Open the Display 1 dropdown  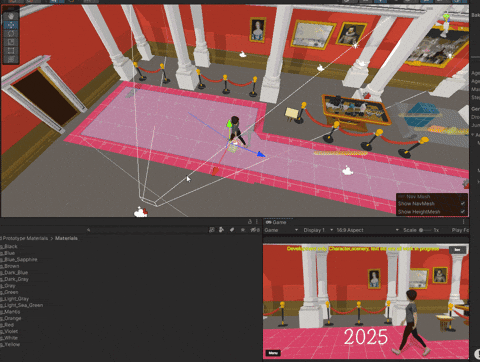coord(318,230)
